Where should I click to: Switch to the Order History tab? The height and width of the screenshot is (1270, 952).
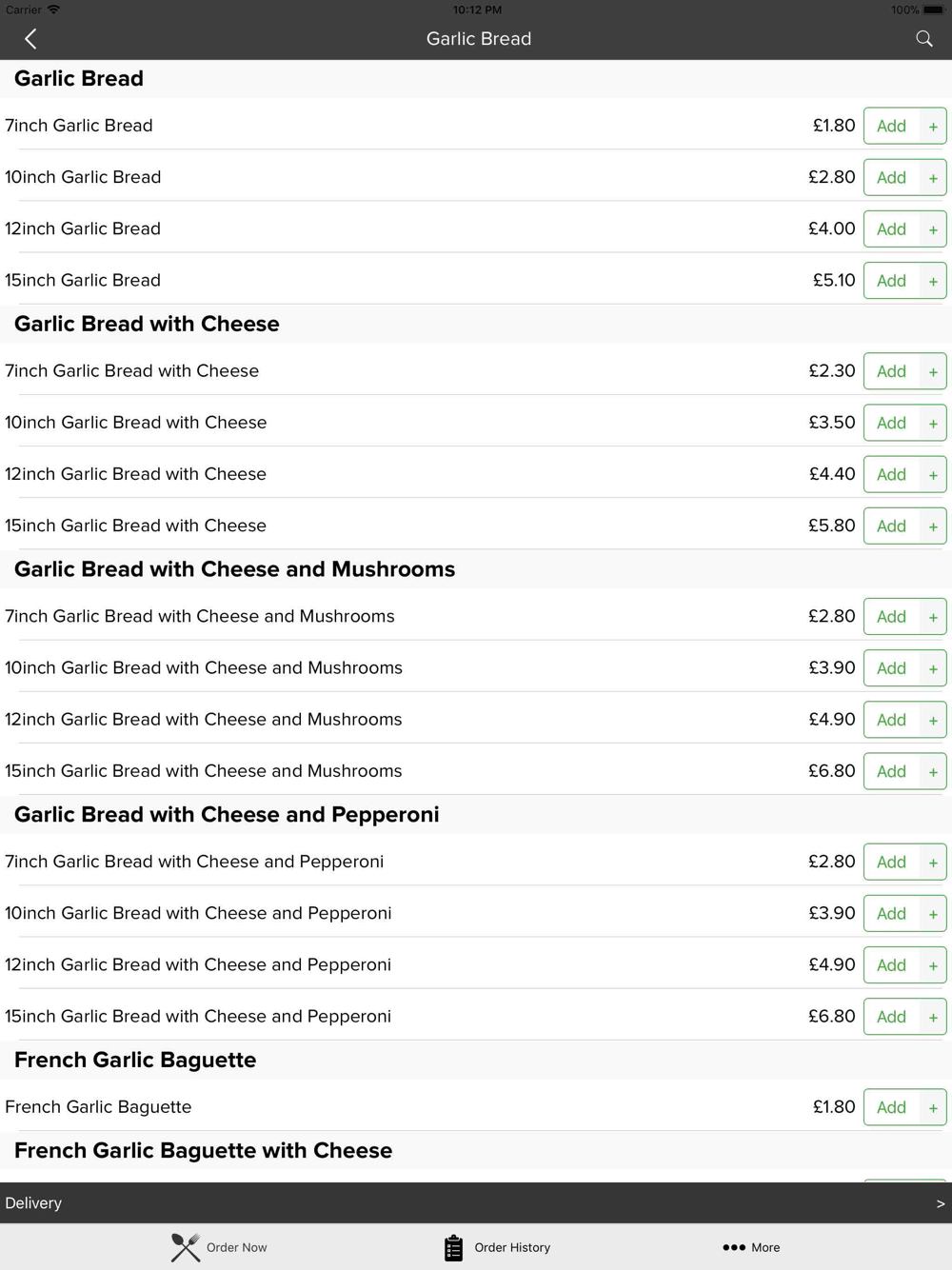click(497, 1247)
